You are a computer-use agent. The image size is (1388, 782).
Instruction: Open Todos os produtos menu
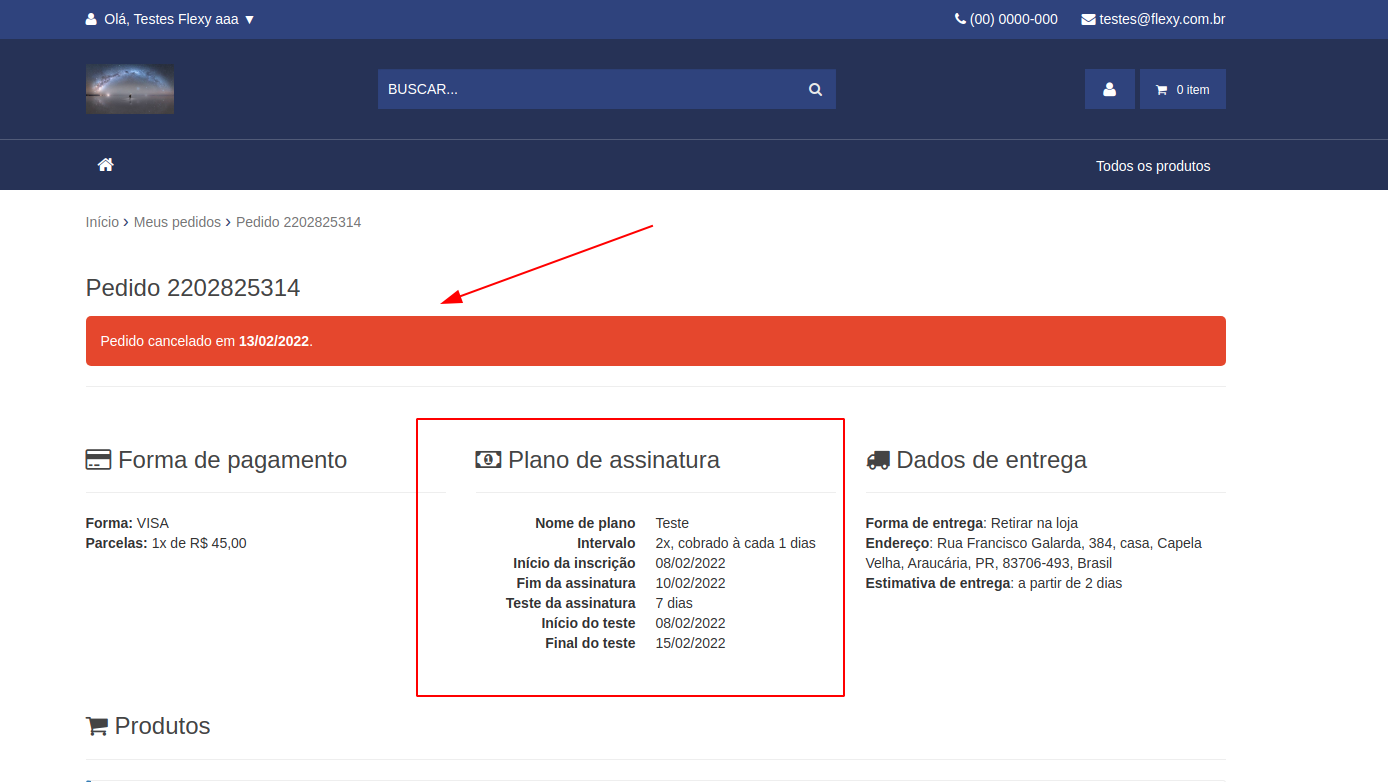[1152, 166]
